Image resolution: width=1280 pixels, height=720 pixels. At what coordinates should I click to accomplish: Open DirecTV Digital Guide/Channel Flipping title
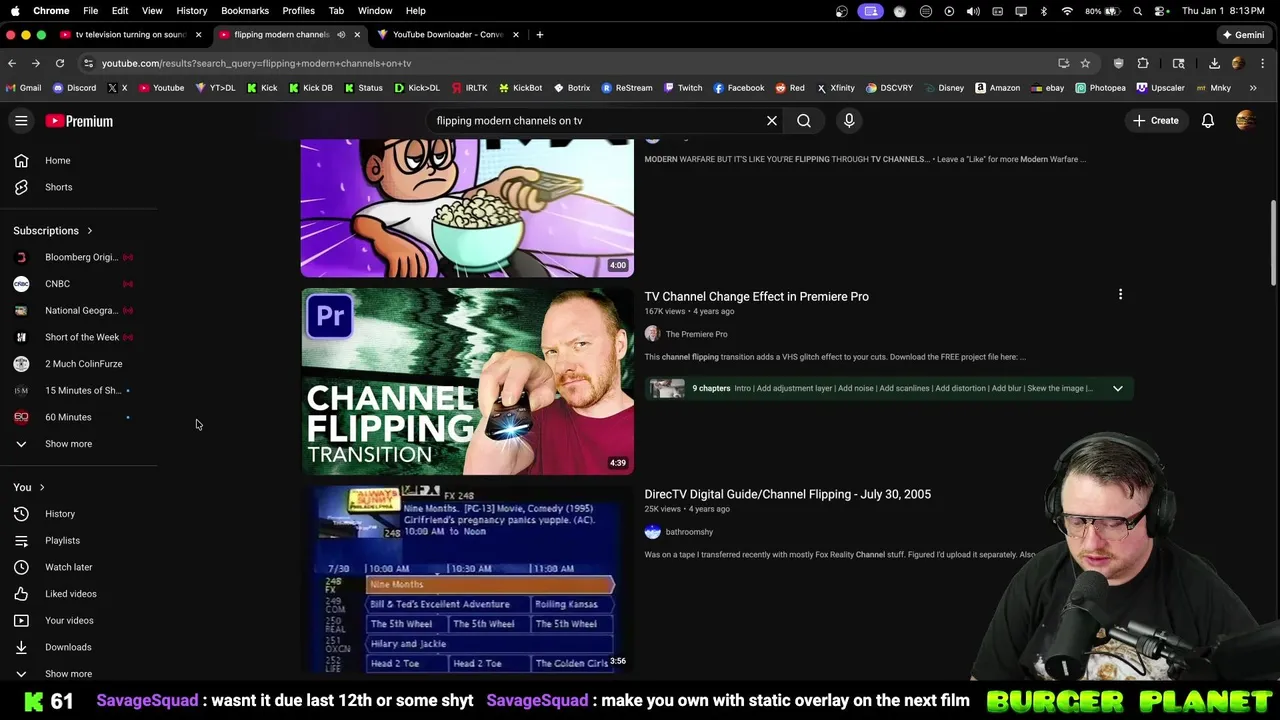[x=787, y=494]
